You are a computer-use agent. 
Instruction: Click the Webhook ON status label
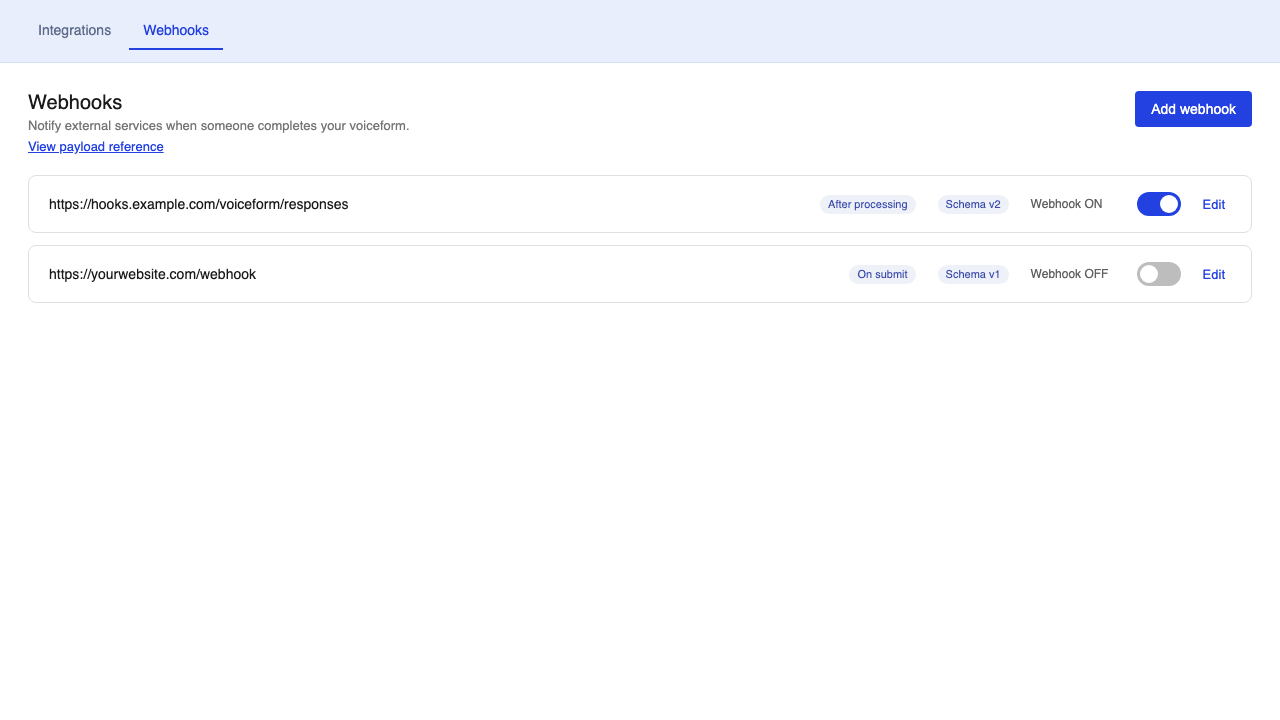1066,204
